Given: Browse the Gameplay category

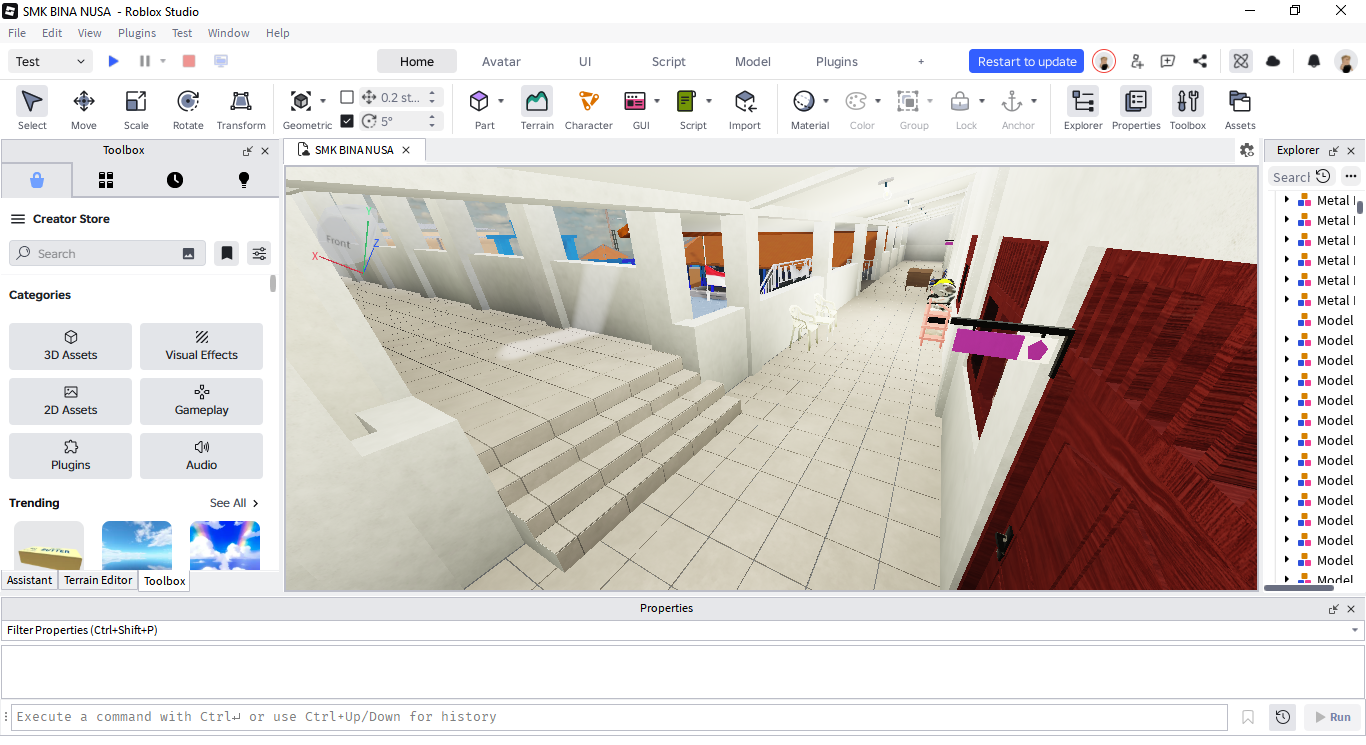Looking at the screenshot, I should tap(202, 401).
